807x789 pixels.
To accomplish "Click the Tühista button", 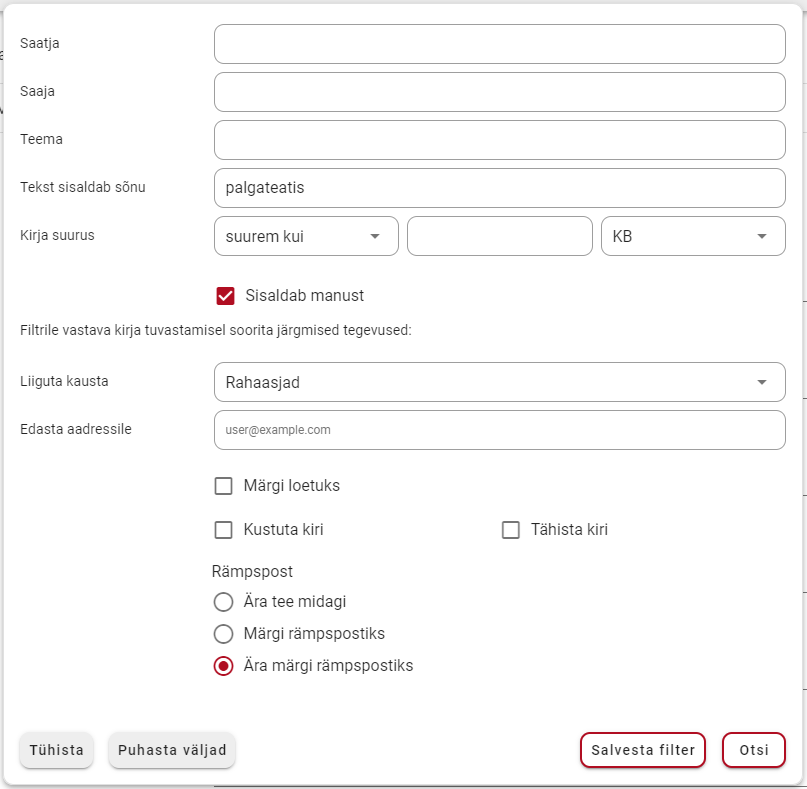I will pyautogui.click(x=57, y=750).
